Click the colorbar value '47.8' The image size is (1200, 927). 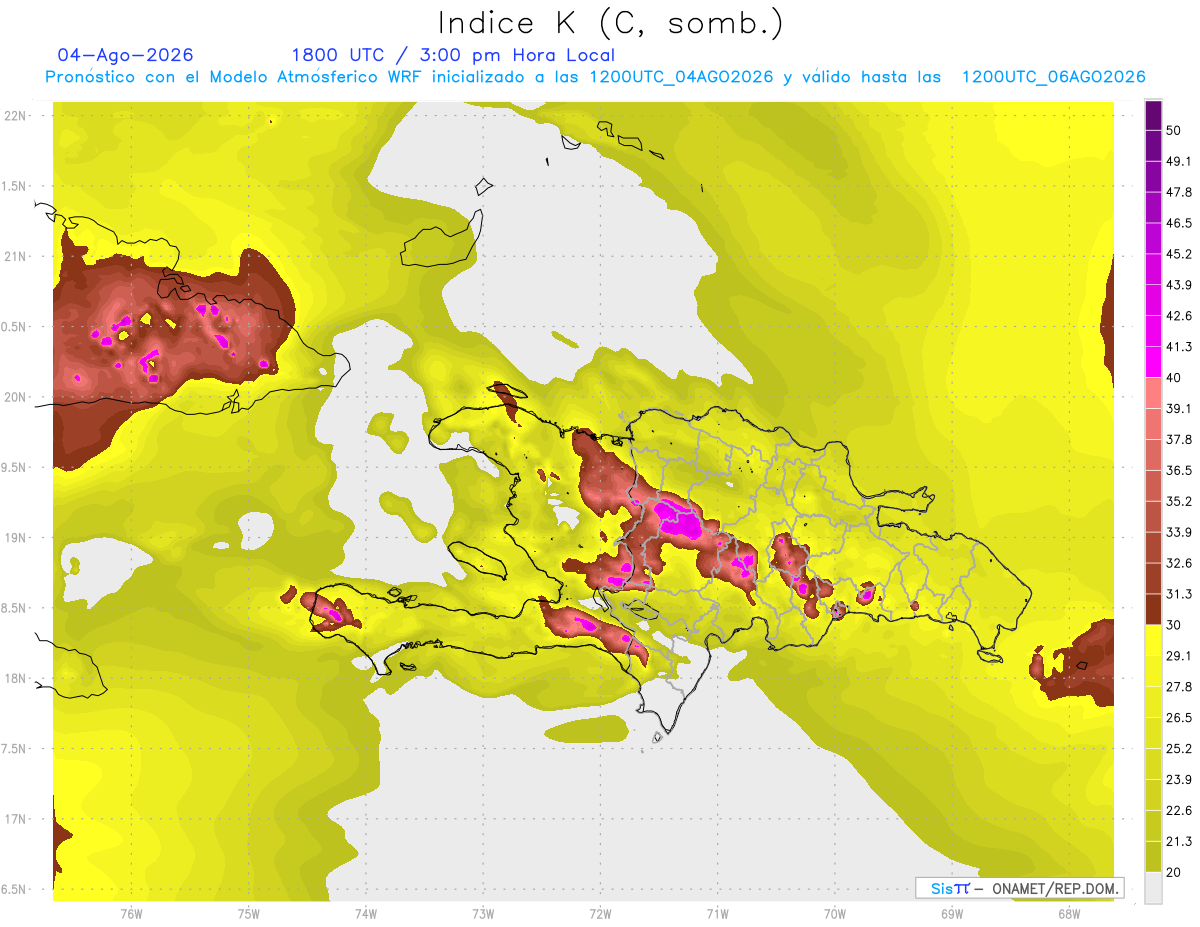coord(1179,192)
